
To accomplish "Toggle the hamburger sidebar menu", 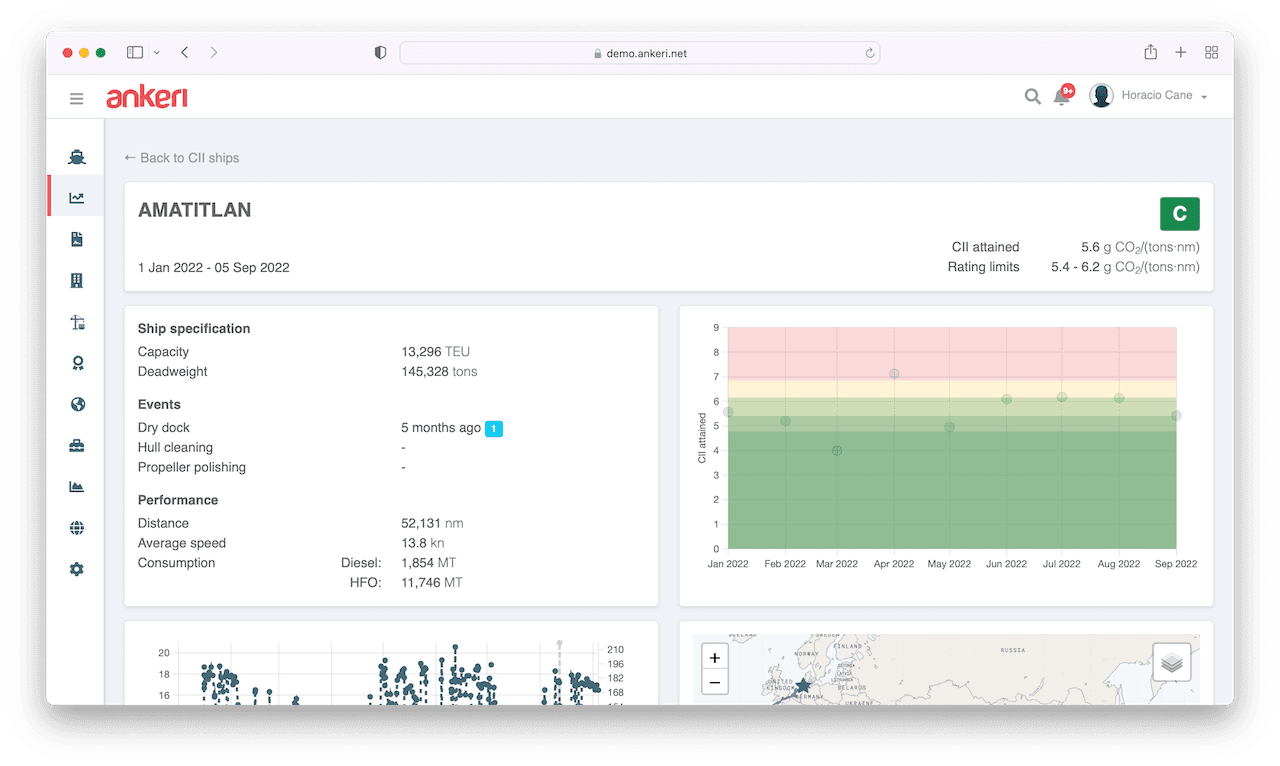I will coord(76,98).
